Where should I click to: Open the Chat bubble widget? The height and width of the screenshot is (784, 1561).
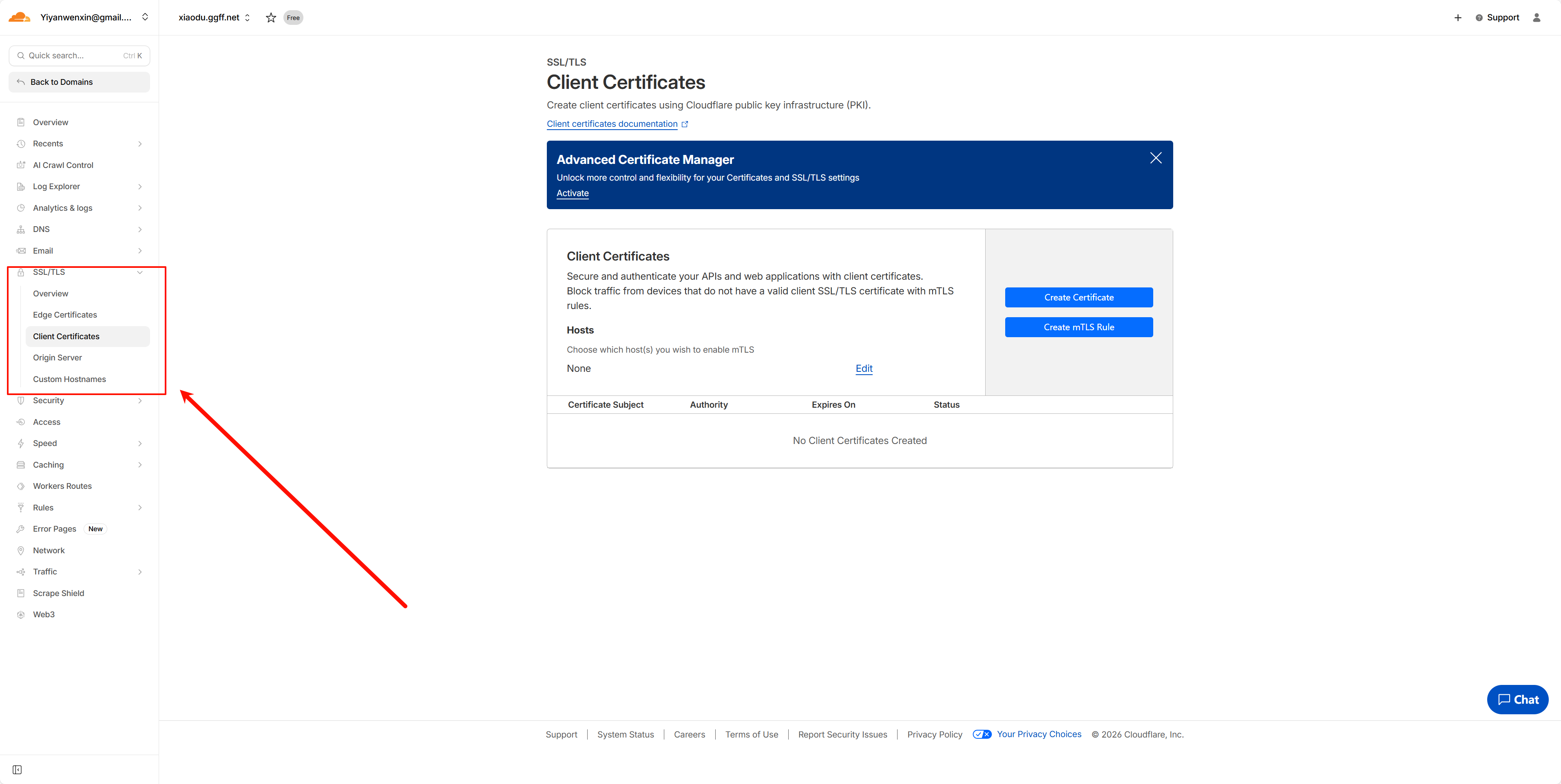[x=1517, y=699]
